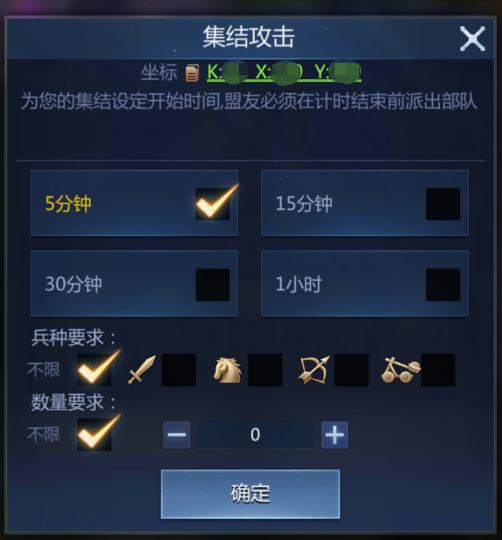Choose the 30分钟 rally time option
Screen dimensions: 502x540
pyautogui.click(x=134, y=283)
